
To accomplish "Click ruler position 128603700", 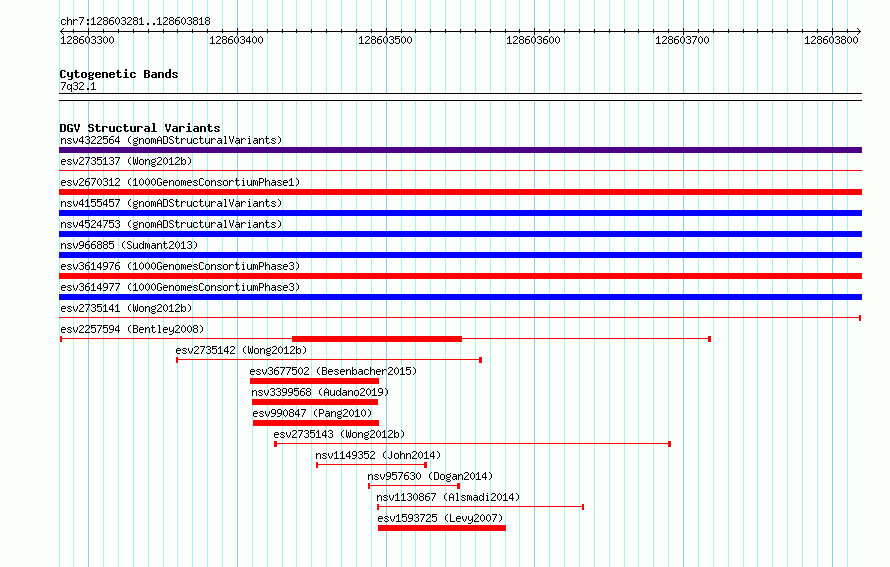I will [x=682, y=40].
